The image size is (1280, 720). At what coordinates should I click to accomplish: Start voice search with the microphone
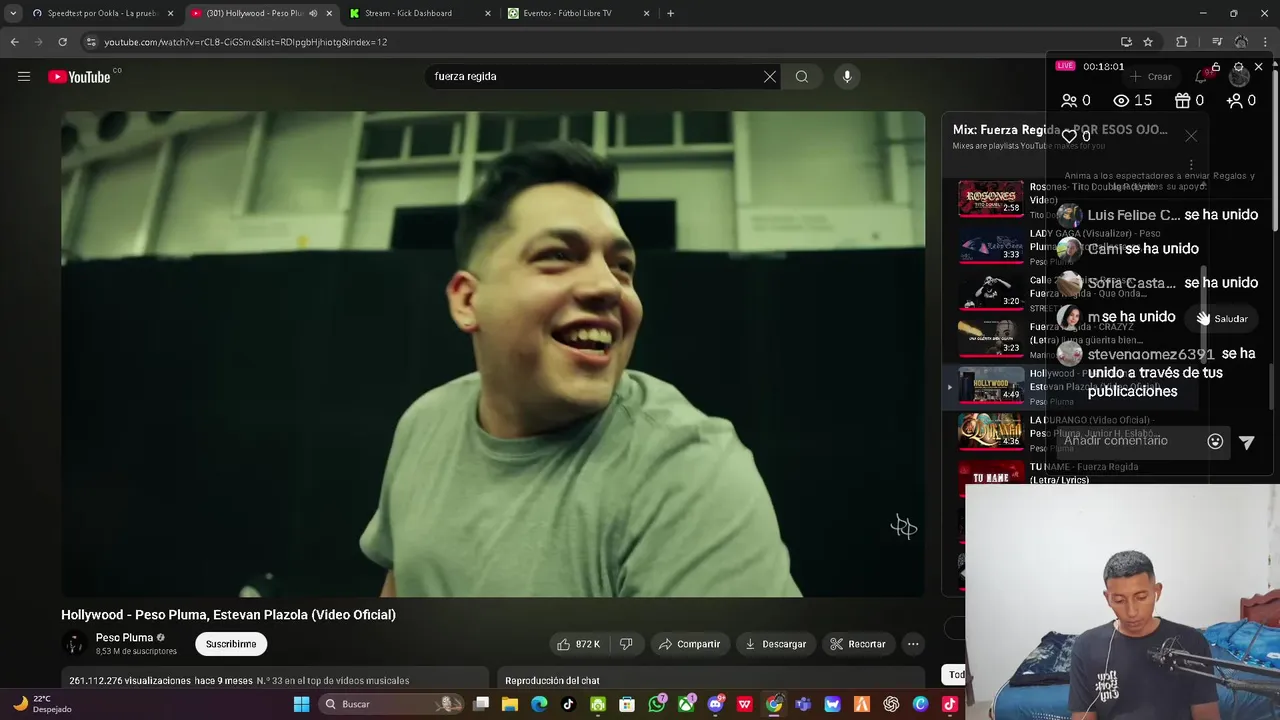[847, 76]
